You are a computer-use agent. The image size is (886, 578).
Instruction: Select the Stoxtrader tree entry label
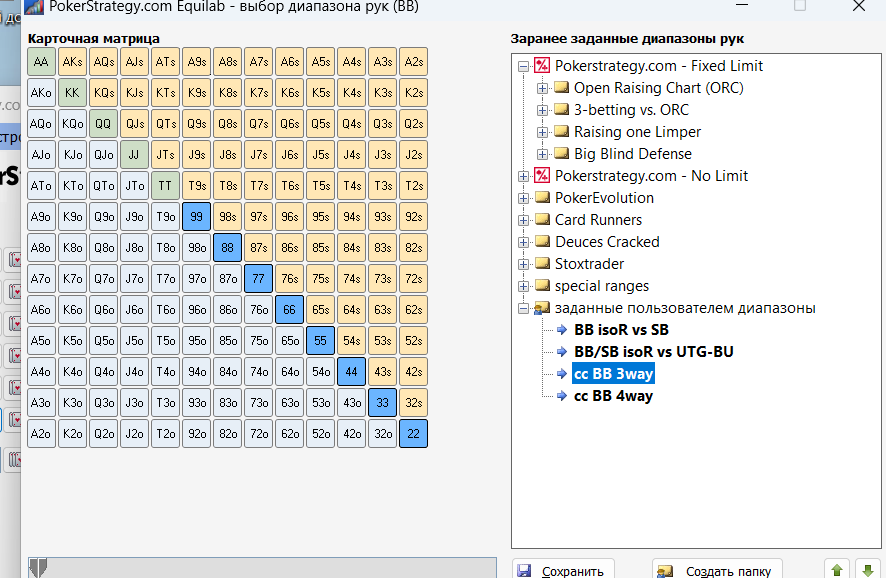[x=589, y=264]
